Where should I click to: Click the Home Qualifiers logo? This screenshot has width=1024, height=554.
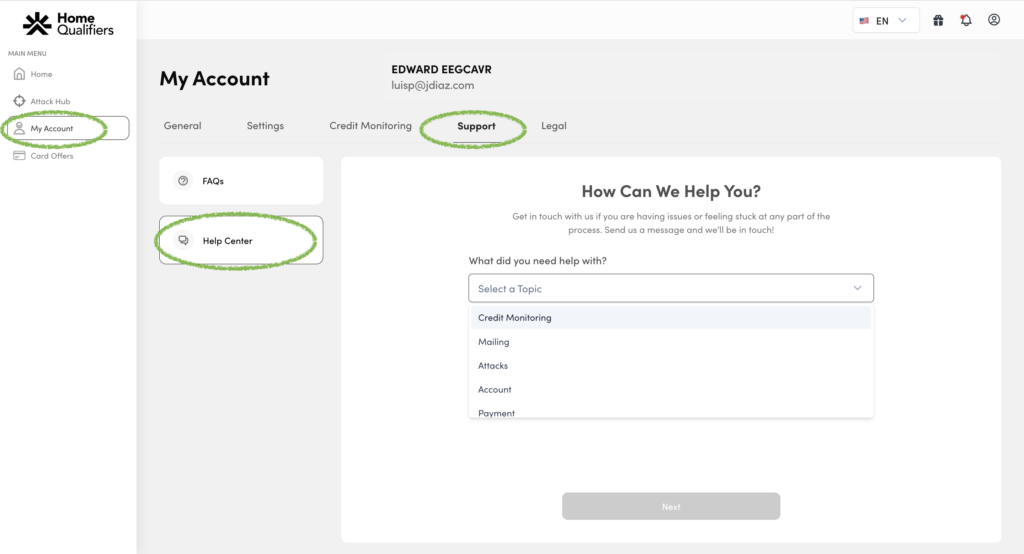point(68,24)
